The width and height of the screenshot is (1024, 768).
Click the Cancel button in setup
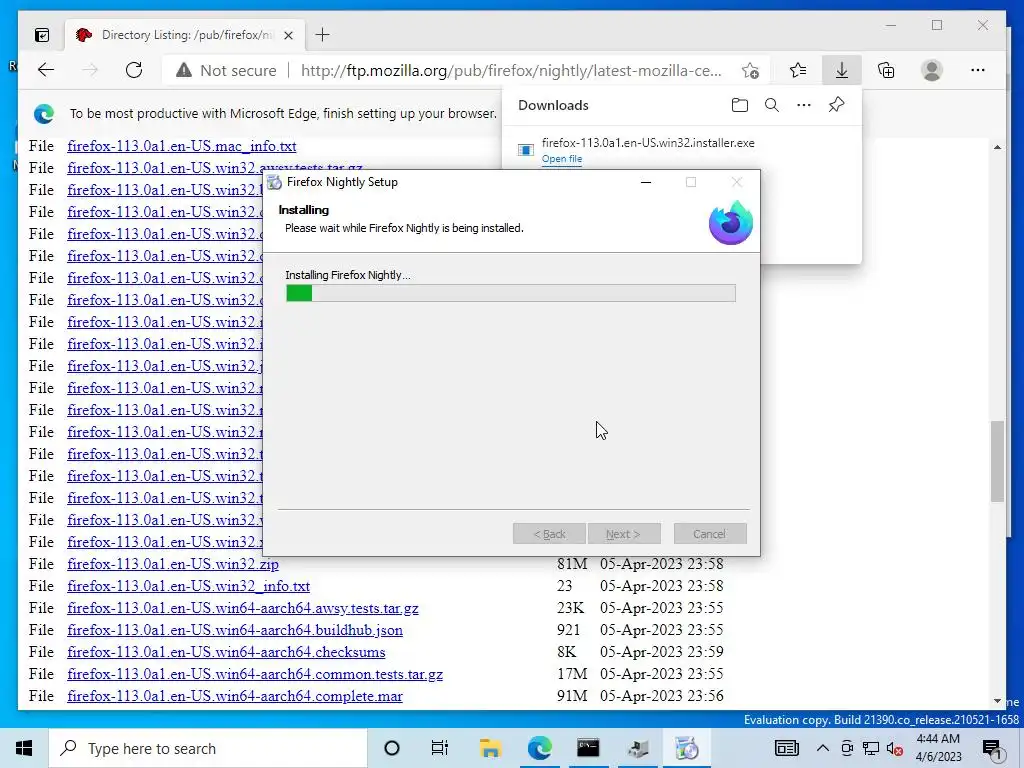[710, 534]
